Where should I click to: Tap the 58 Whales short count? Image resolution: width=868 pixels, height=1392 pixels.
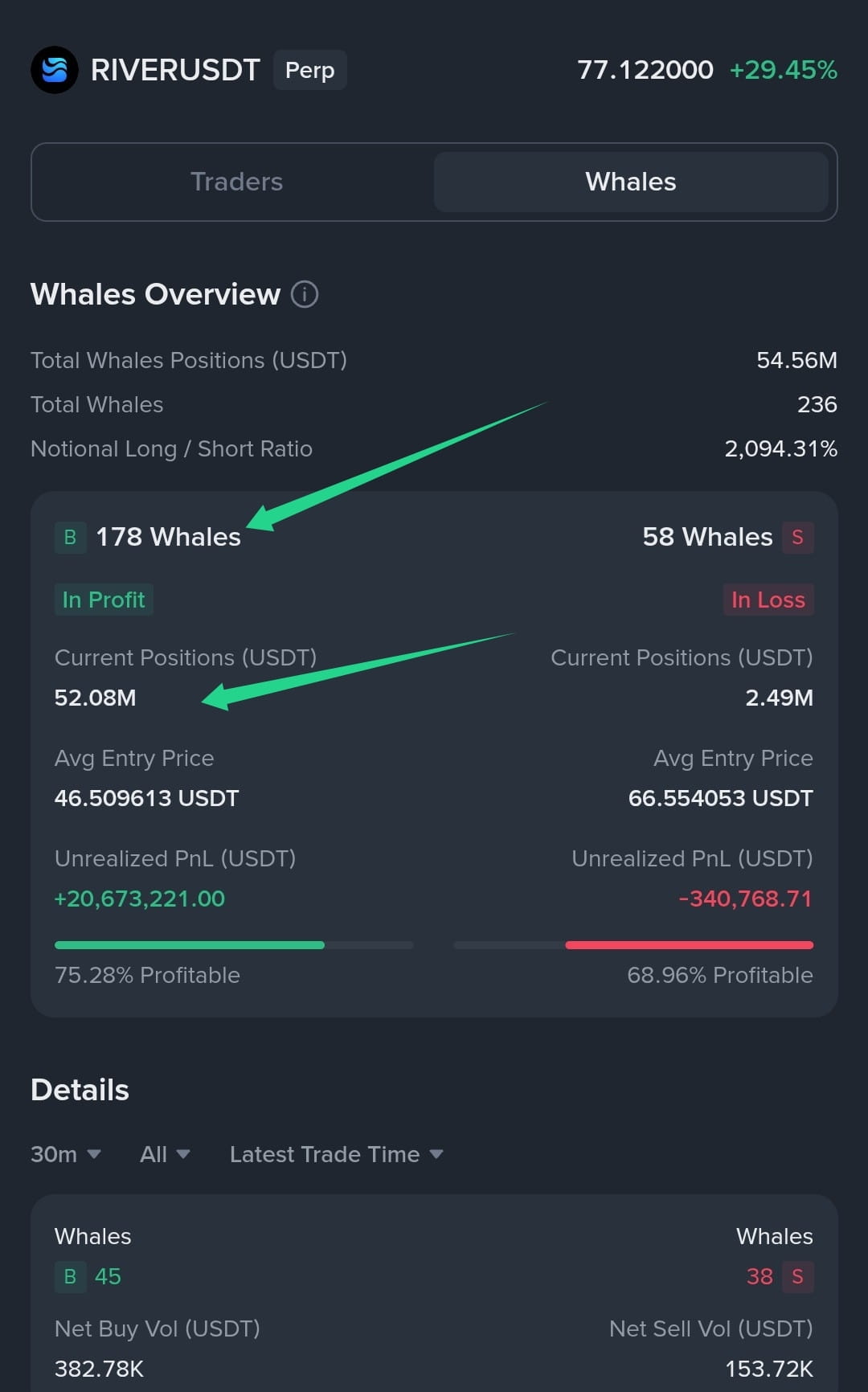pos(707,537)
